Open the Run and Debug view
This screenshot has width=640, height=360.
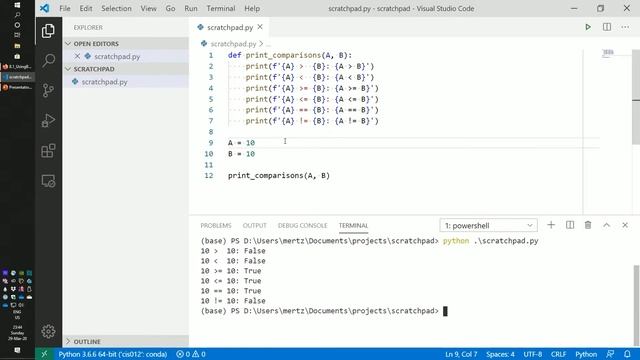tap(48, 120)
